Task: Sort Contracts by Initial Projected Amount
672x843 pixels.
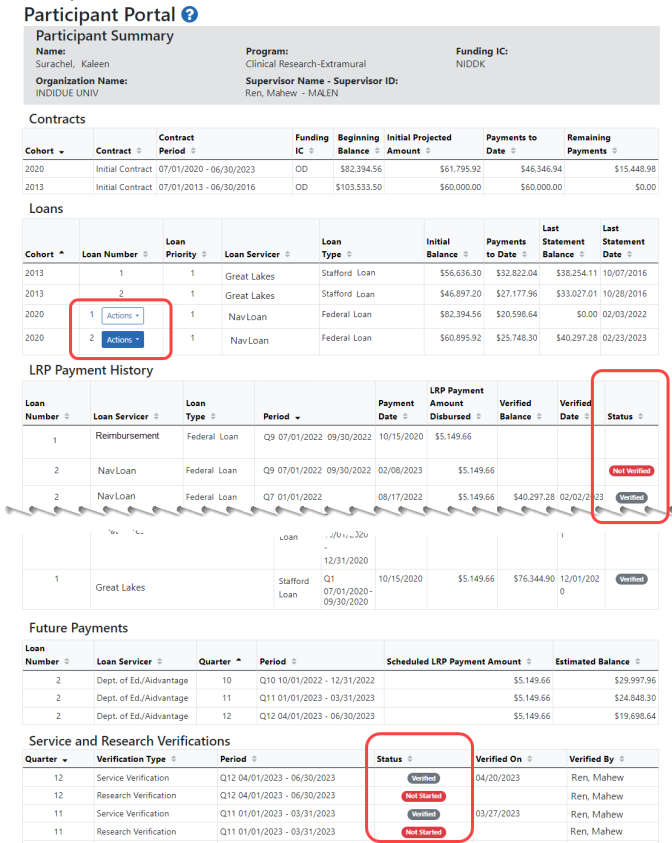Action: point(419,144)
